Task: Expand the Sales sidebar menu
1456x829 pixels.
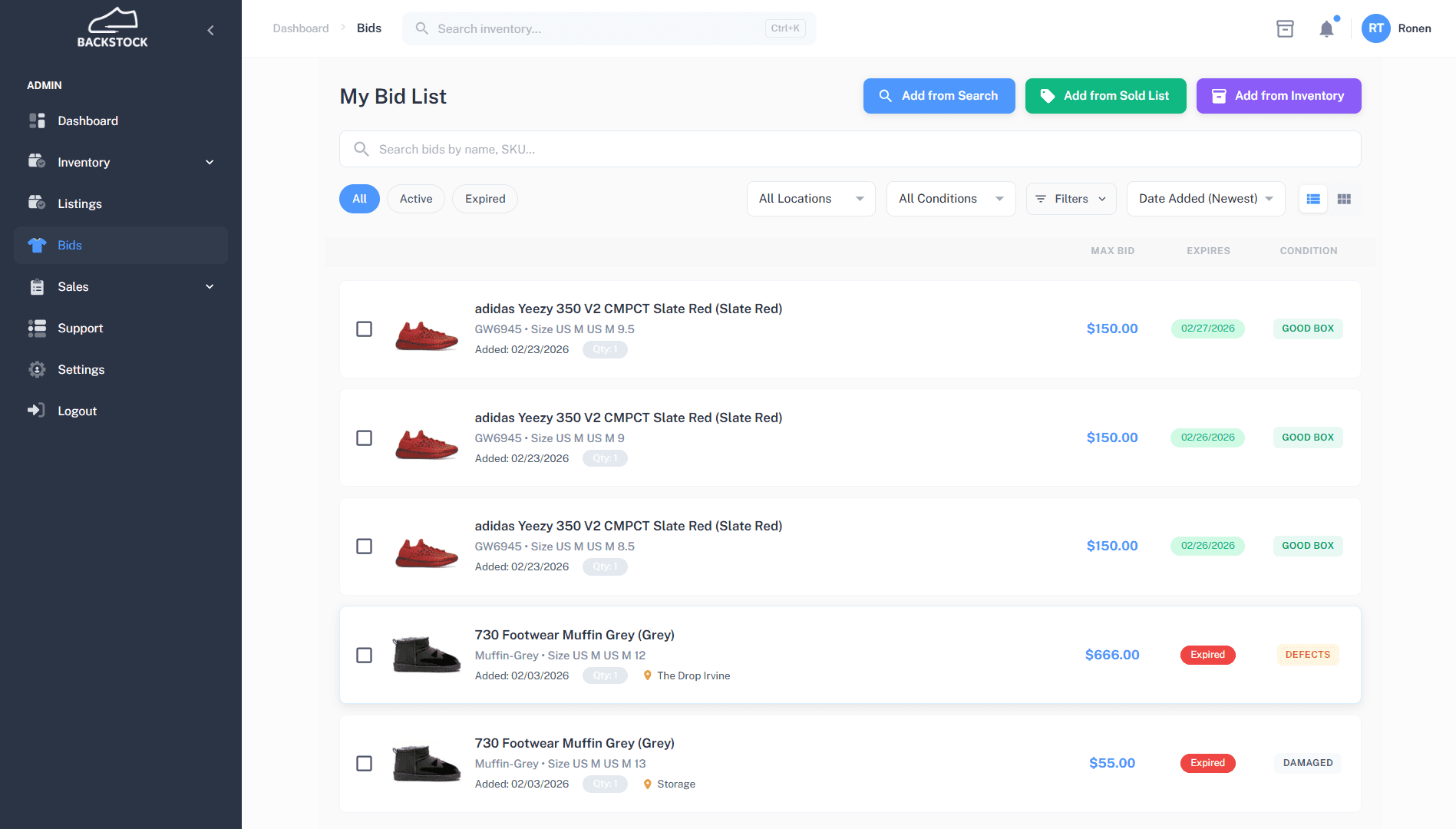Action: pos(73,286)
